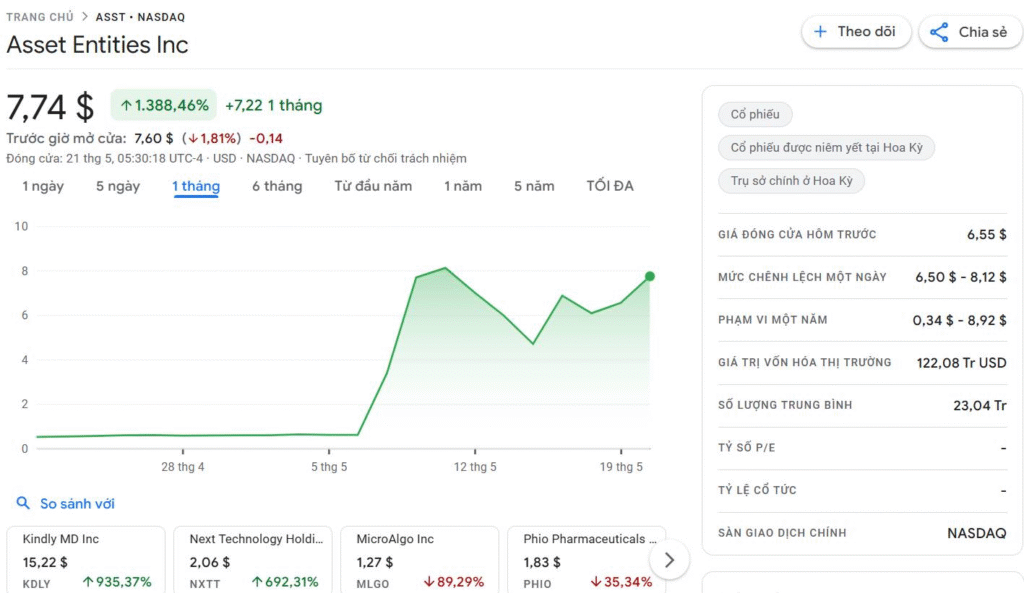
Task: Open So sánh với comparison search
Action: click(x=65, y=504)
